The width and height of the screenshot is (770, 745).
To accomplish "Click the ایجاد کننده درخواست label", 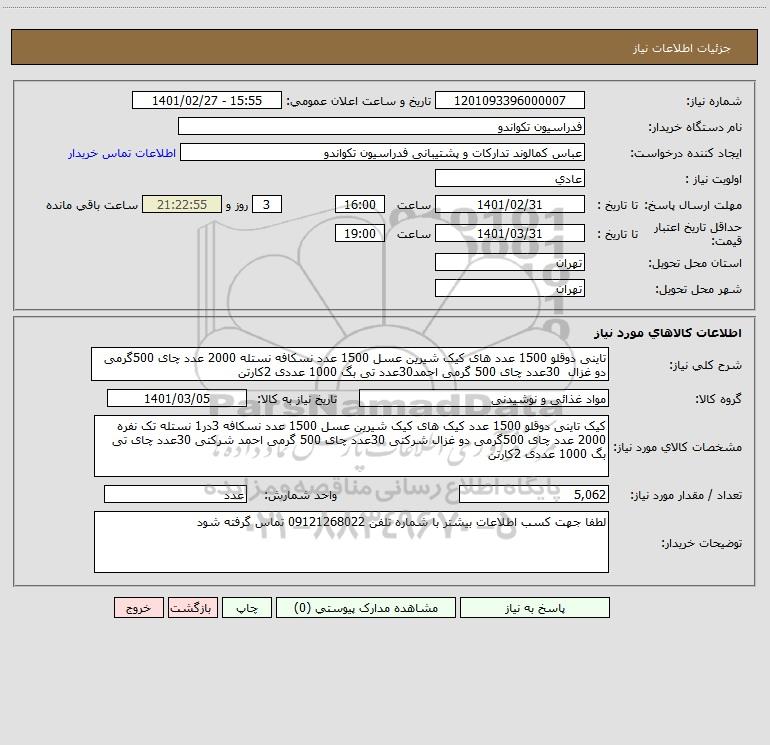I will coord(686,153).
